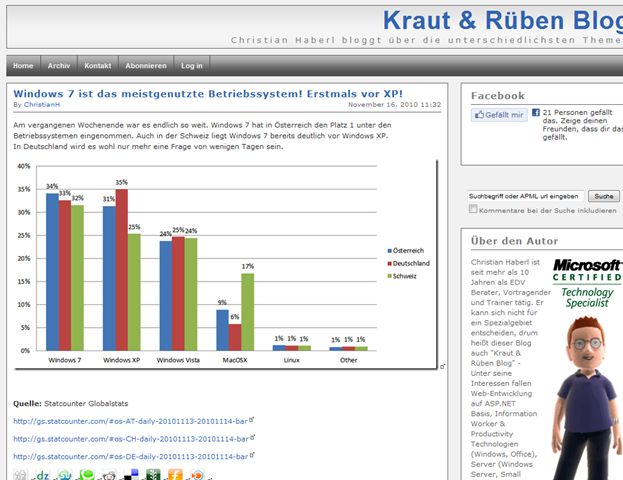The height and width of the screenshot is (480, 623).
Task: Click the Windows Vista axis label
Action: pyautogui.click(x=178, y=360)
